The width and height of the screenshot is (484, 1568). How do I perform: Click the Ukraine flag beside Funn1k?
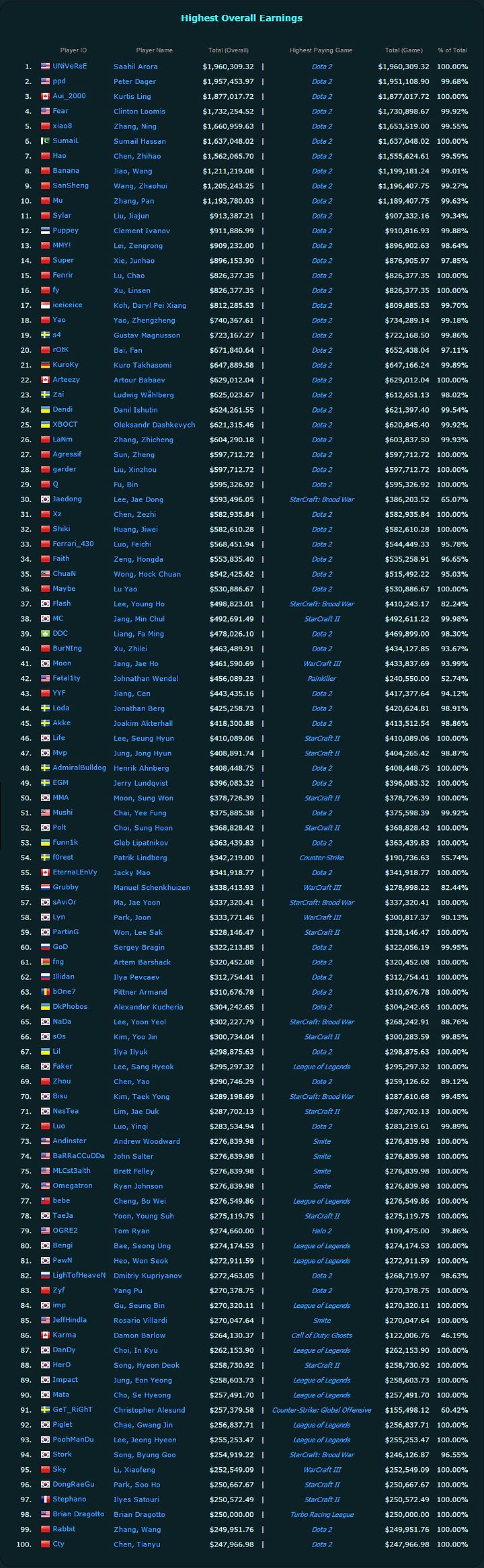[x=46, y=842]
